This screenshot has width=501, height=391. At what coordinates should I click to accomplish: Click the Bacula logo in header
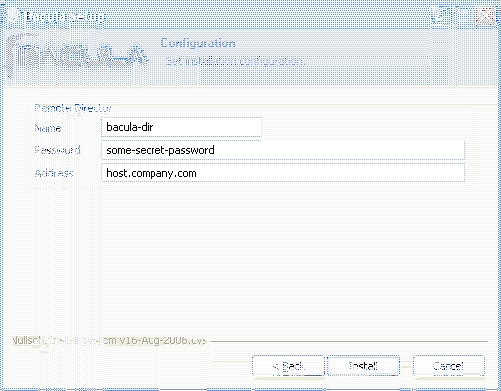point(77,57)
